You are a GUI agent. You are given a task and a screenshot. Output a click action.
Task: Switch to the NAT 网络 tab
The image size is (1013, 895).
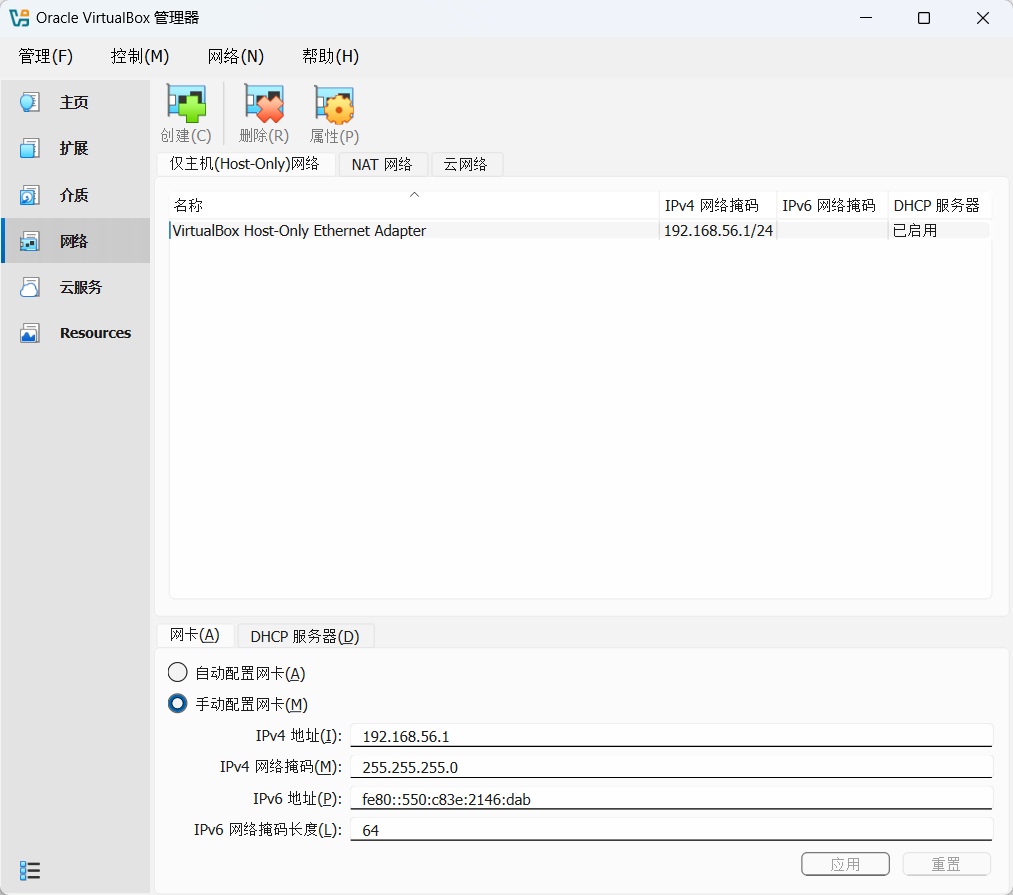coord(382,165)
